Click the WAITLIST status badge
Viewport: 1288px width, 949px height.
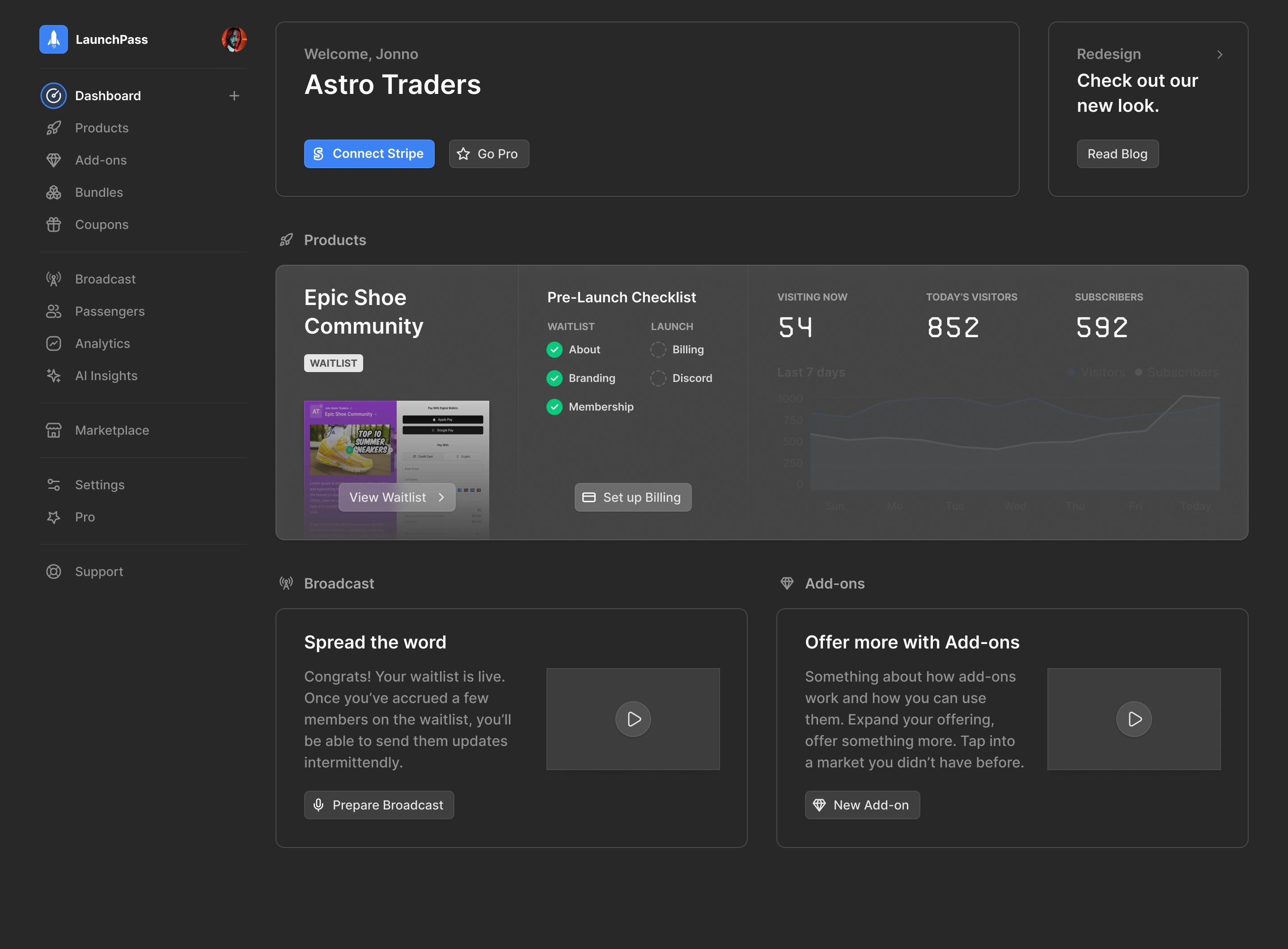(333, 363)
